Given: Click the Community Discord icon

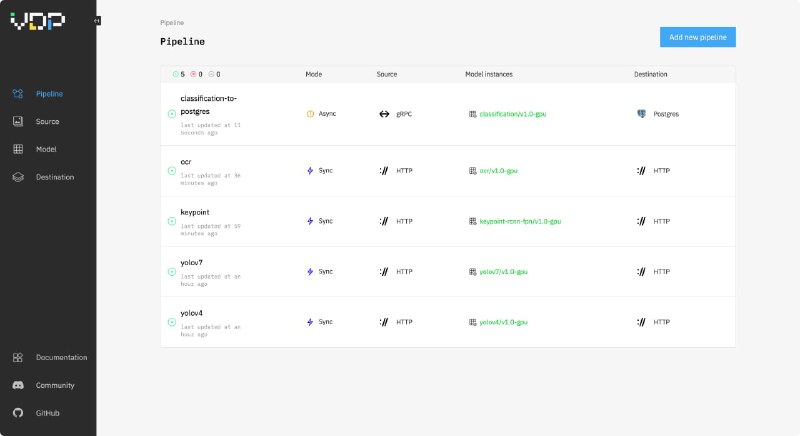Looking at the screenshot, I should click(x=18, y=385).
